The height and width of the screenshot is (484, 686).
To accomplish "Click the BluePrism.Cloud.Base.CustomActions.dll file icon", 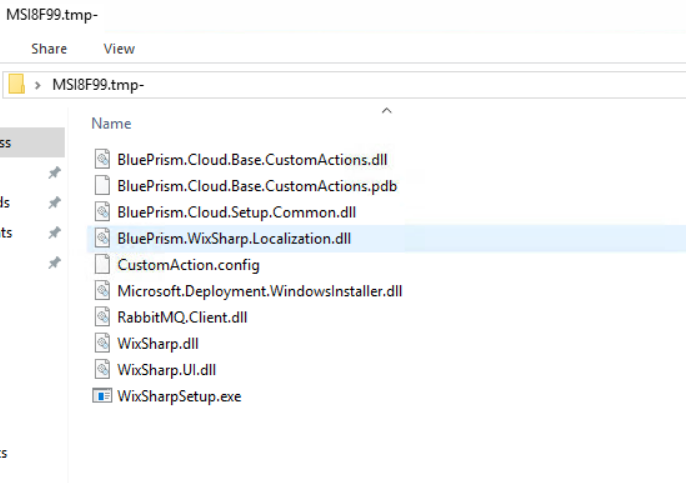I will click(x=102, y=159).
